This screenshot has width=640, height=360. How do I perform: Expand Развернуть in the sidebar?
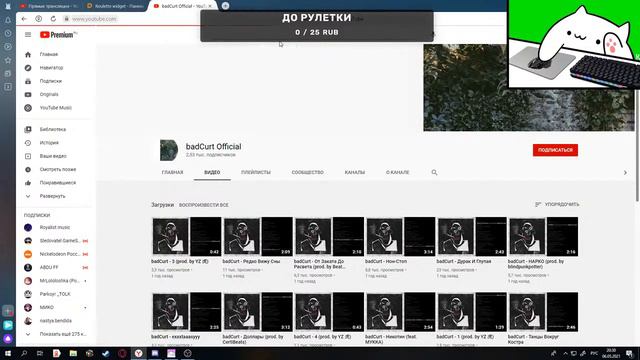click(52, 196)
